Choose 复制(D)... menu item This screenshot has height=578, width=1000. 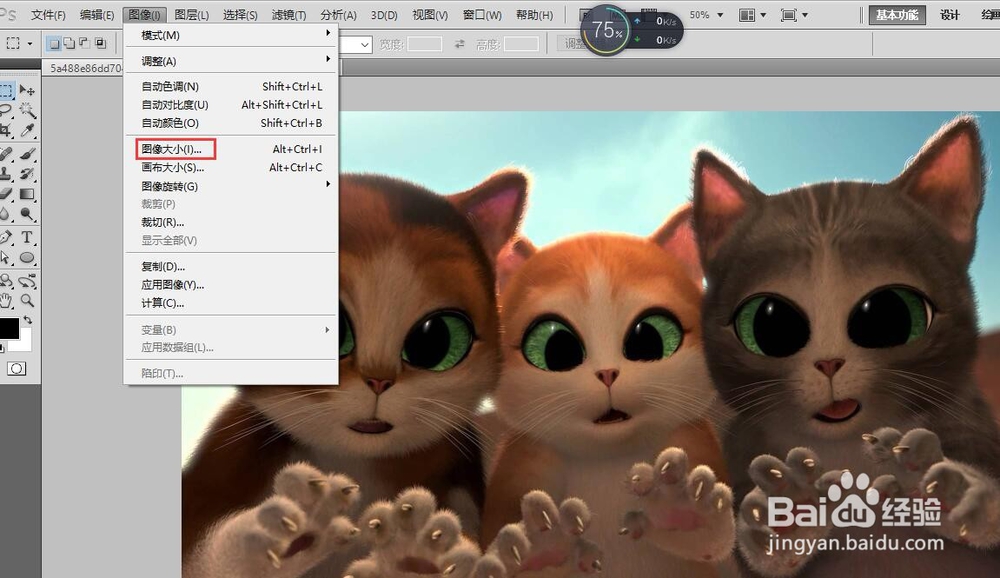pyautogui.click(x=231, y=266)
